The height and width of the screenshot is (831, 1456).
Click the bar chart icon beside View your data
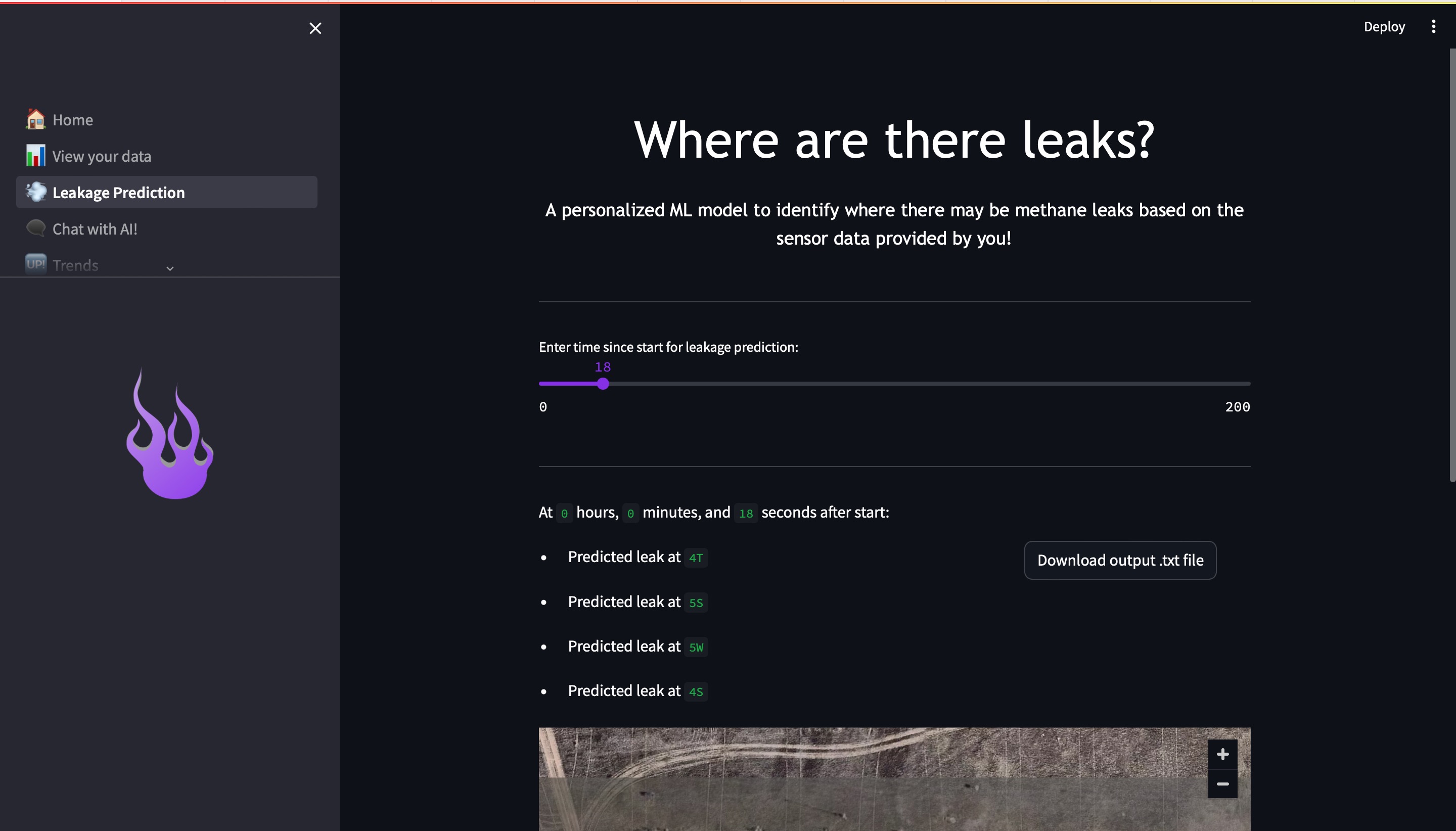(x=35, y=156)
